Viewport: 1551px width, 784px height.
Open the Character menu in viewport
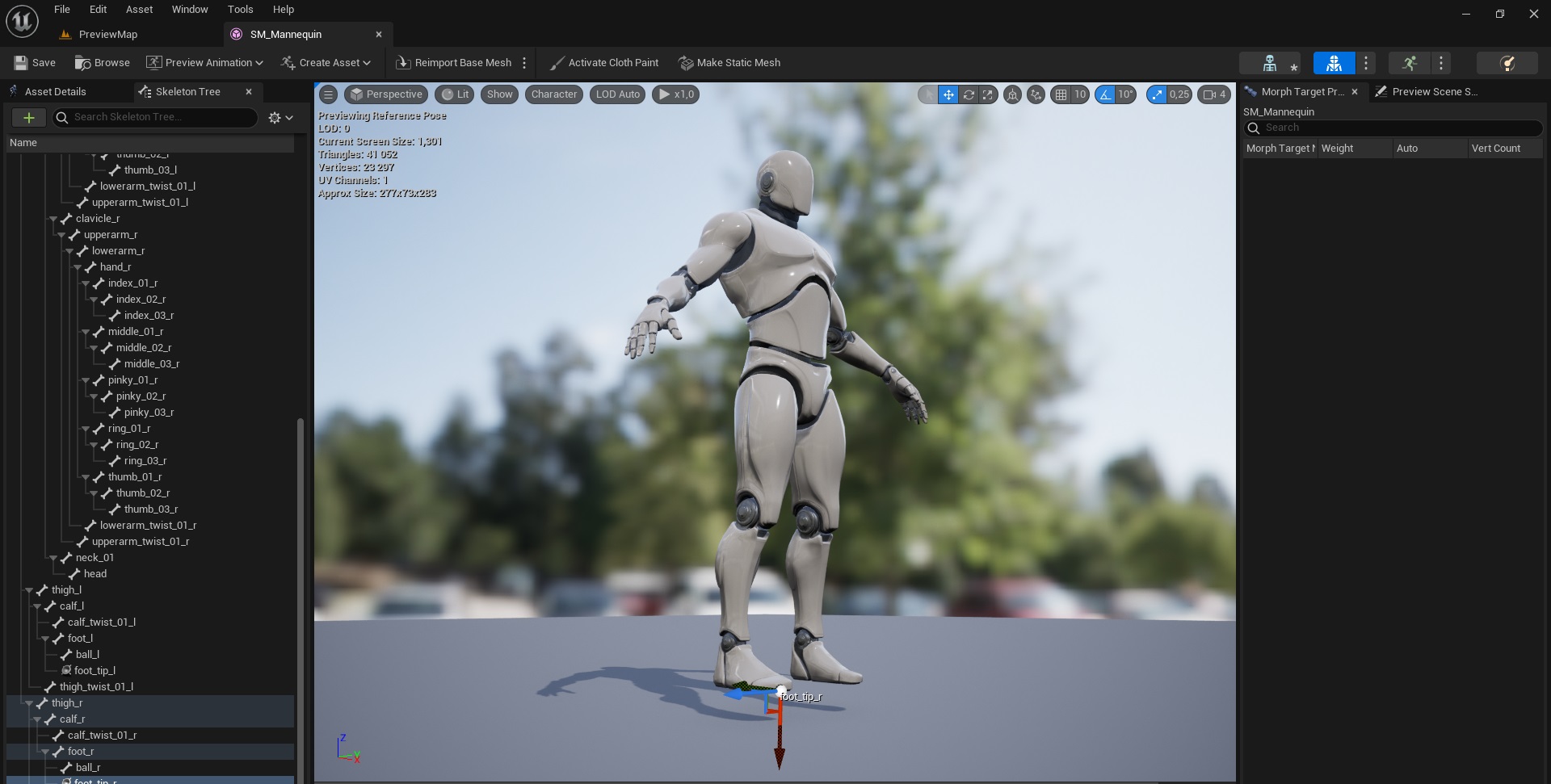[554, 94]
